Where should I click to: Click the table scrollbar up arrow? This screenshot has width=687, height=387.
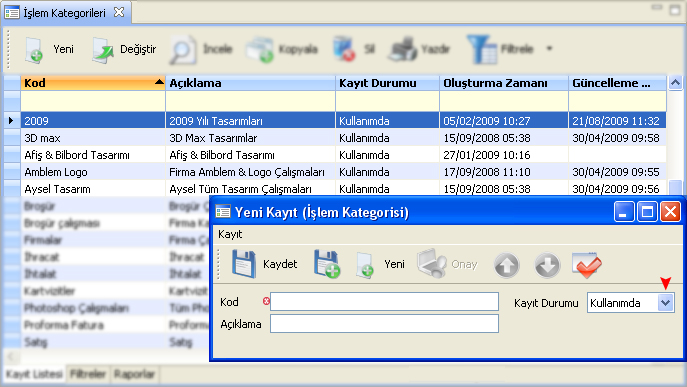tap(675, 82)
